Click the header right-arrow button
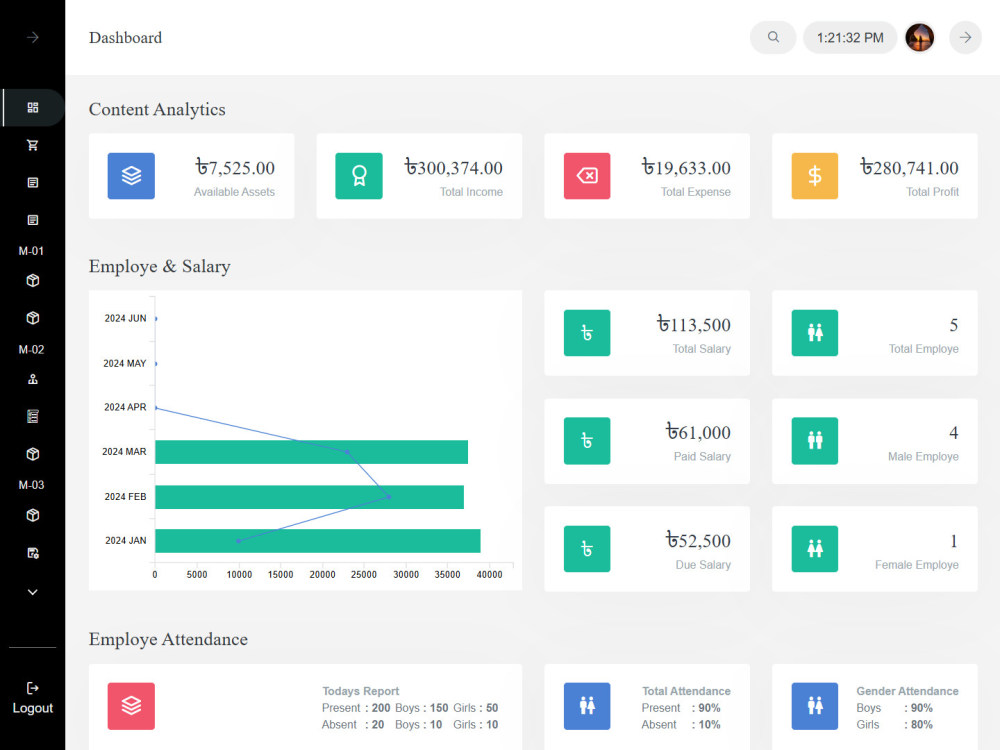1000x750 pixels. pos(966,38)
